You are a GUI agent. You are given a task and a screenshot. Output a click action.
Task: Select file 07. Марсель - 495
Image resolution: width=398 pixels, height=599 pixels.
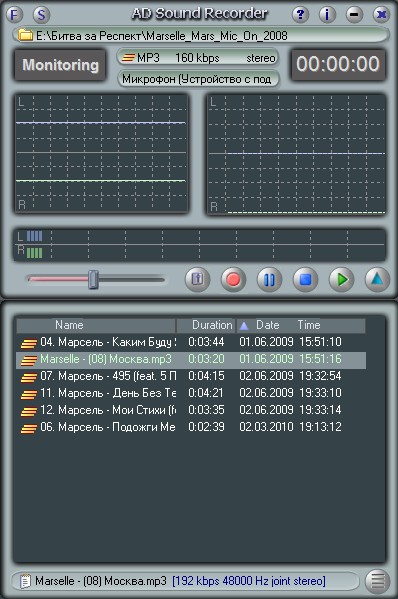pyautogui.click(x=191, y=376)
